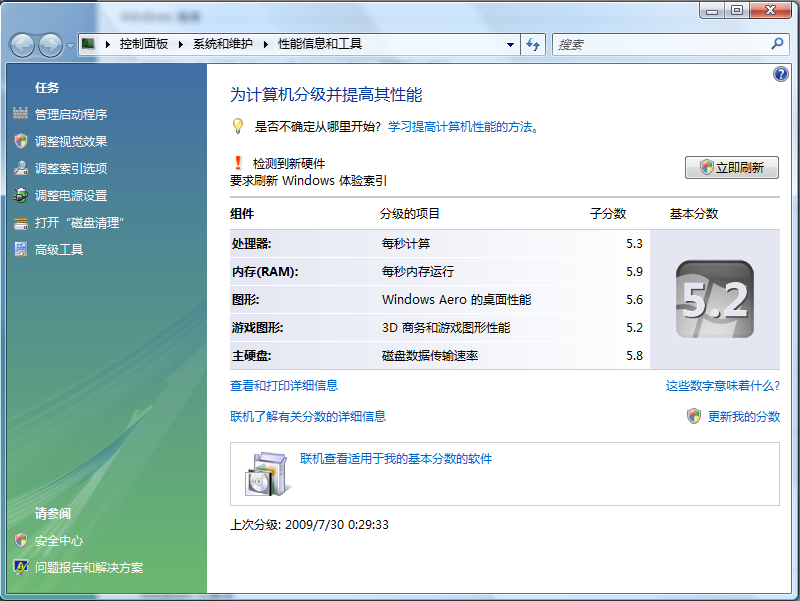The width and height of the screenshot is (800, 601).
Task: Click the 立即刷新 button
Action: [x=732, y=167]
